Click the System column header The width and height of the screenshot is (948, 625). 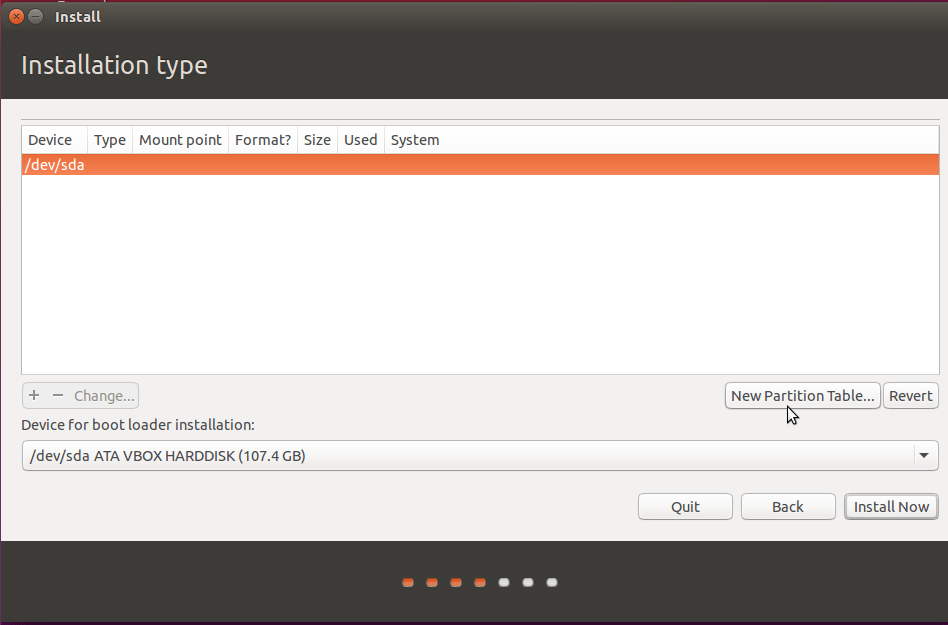[414, 140]
